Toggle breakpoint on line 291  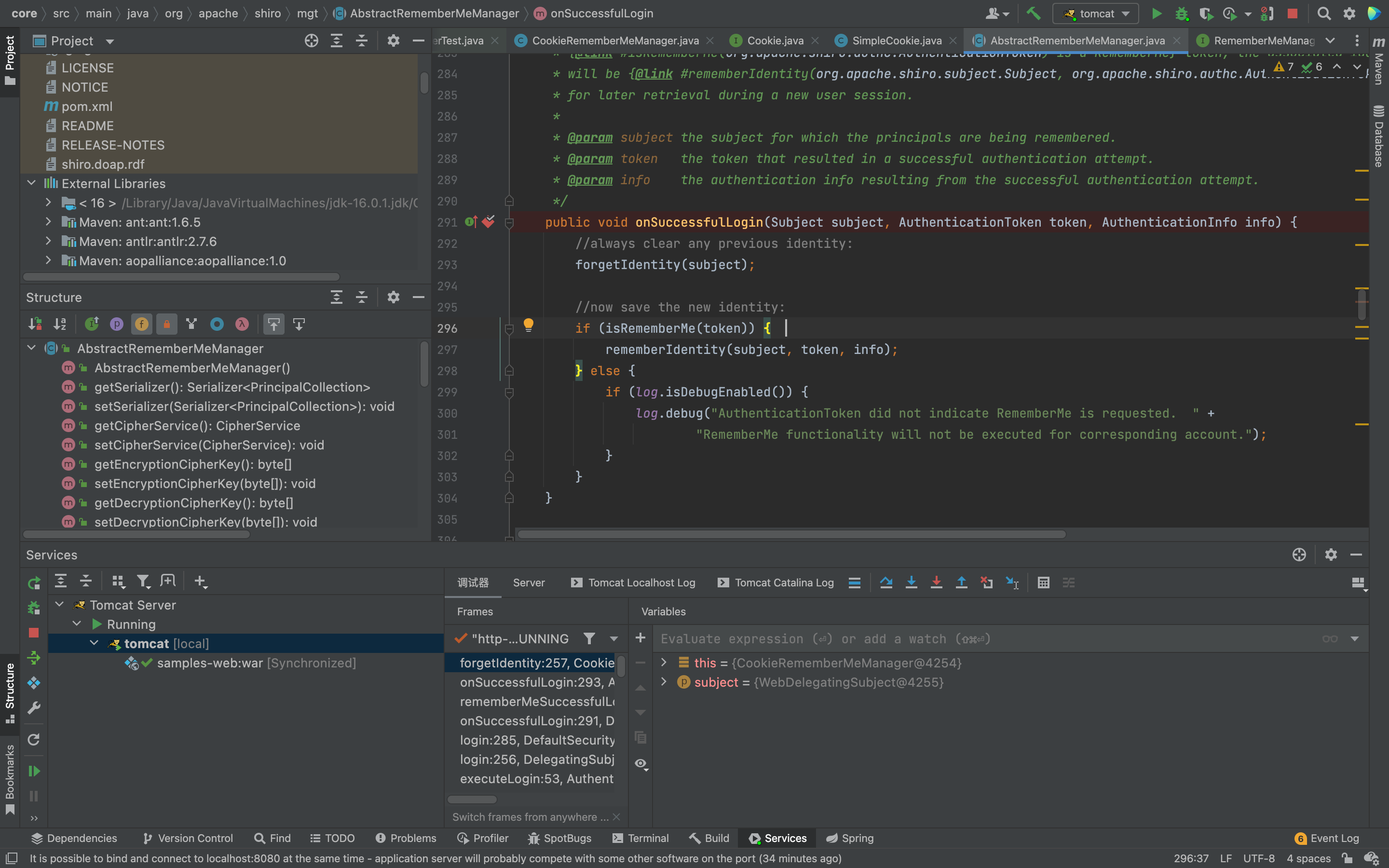point(489,222)
